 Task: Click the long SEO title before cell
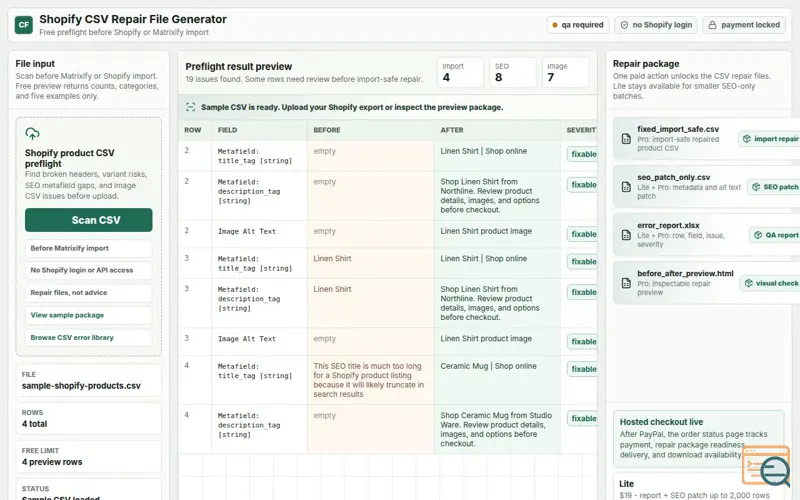tap(369, 380)
